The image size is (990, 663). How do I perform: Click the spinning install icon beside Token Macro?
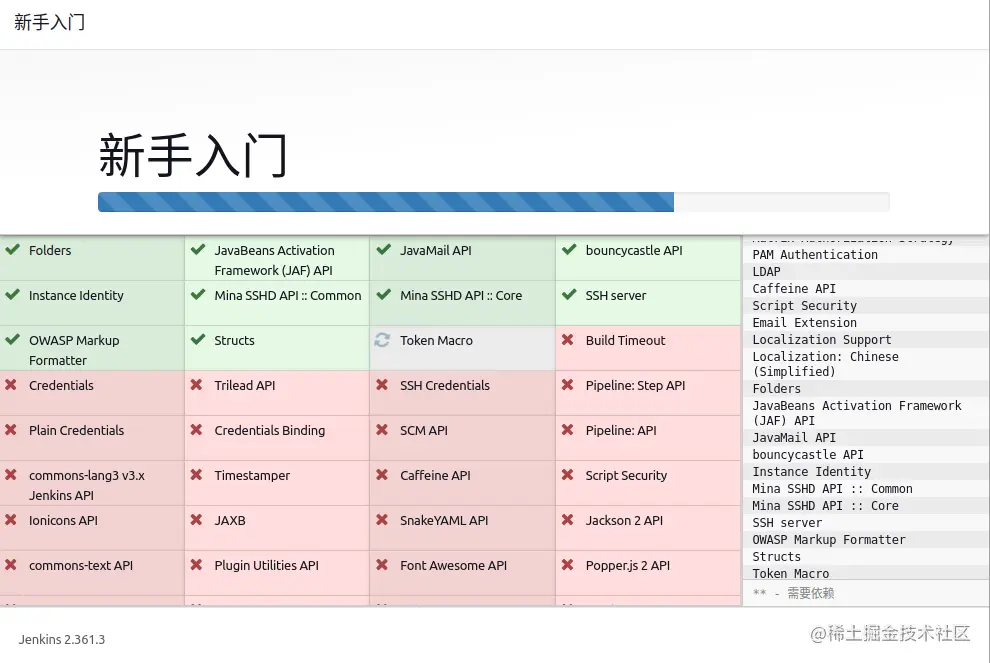pos(382,340)
